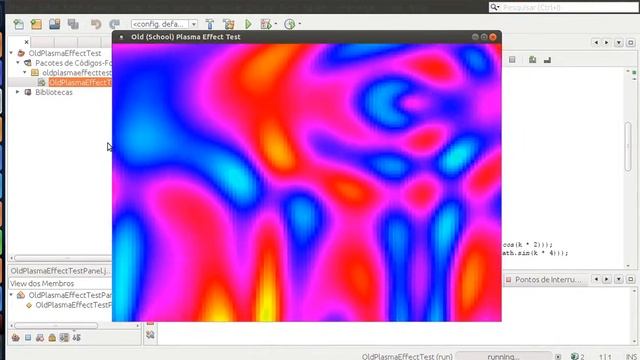Cancel the running task via status bar X

(558, 357)
